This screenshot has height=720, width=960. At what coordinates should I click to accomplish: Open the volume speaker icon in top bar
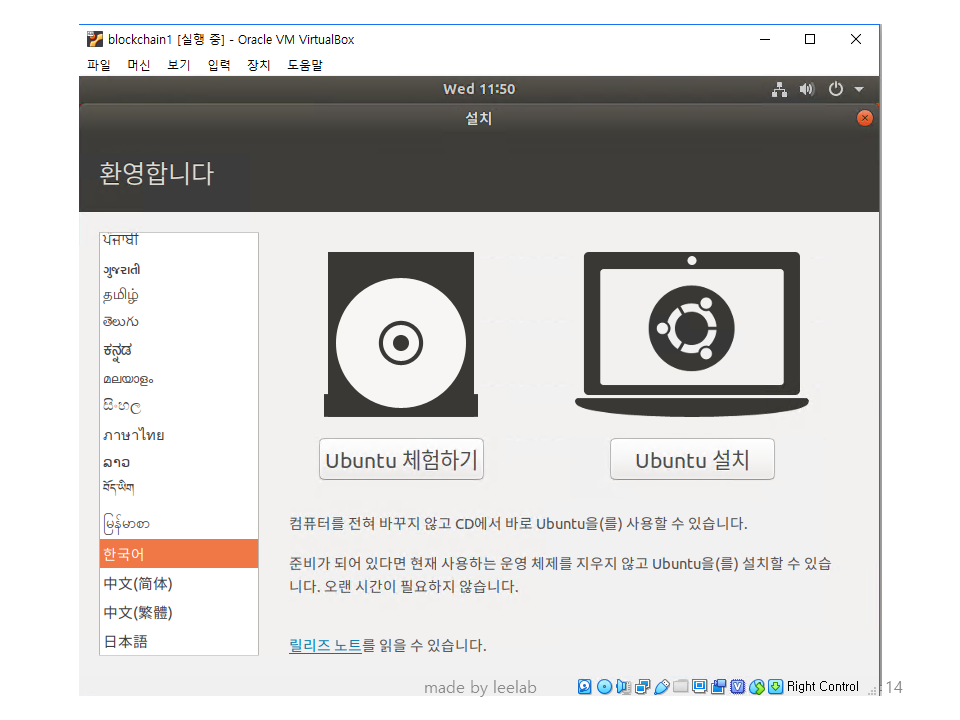(x=807, y=89)
